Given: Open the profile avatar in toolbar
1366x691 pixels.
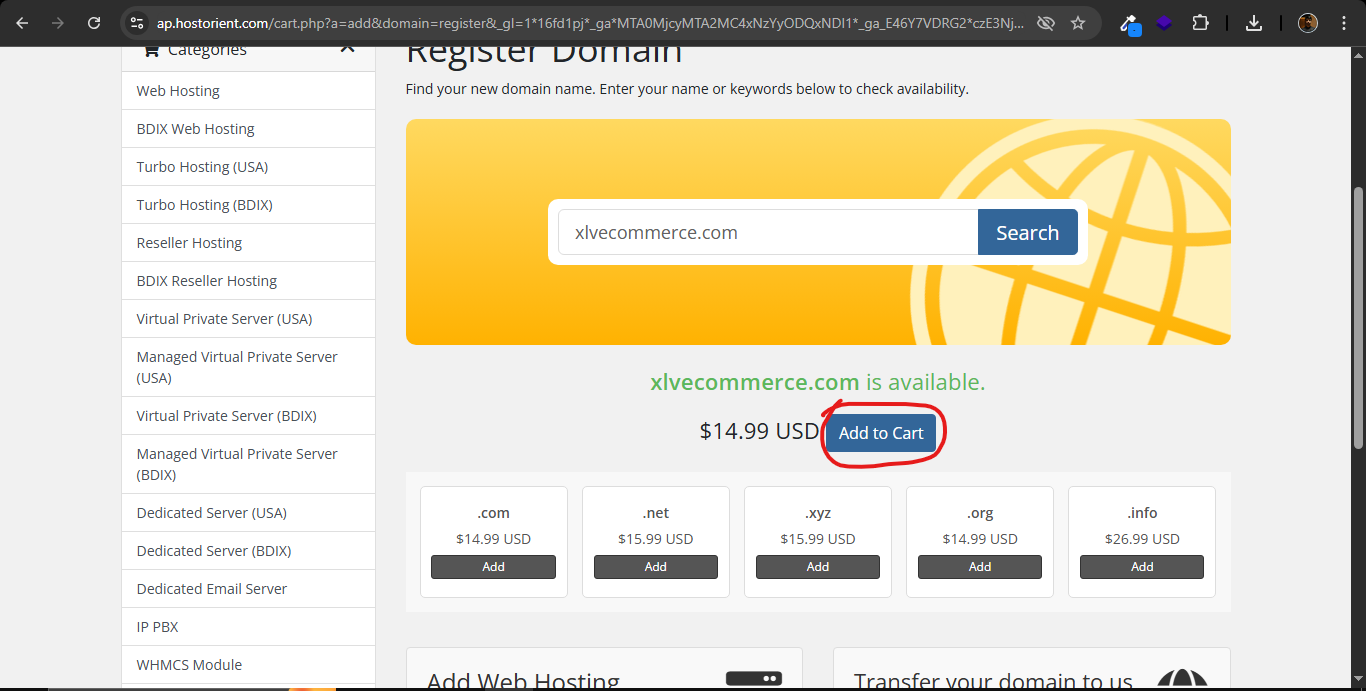Looking at the screenshot, I should (x=1308, y=23).
